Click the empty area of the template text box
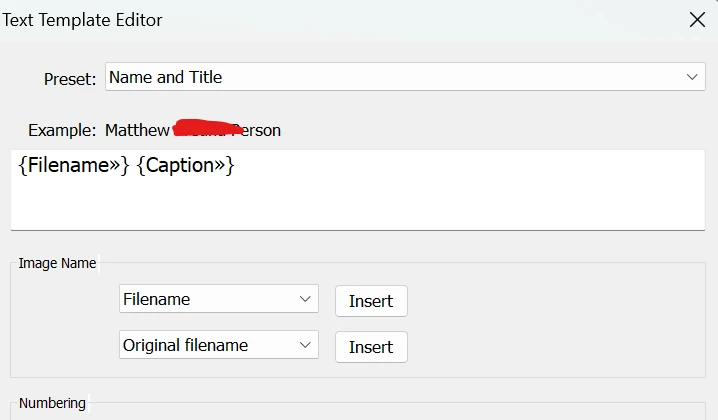This screenshot has width=718, height=420. [360, 204]
